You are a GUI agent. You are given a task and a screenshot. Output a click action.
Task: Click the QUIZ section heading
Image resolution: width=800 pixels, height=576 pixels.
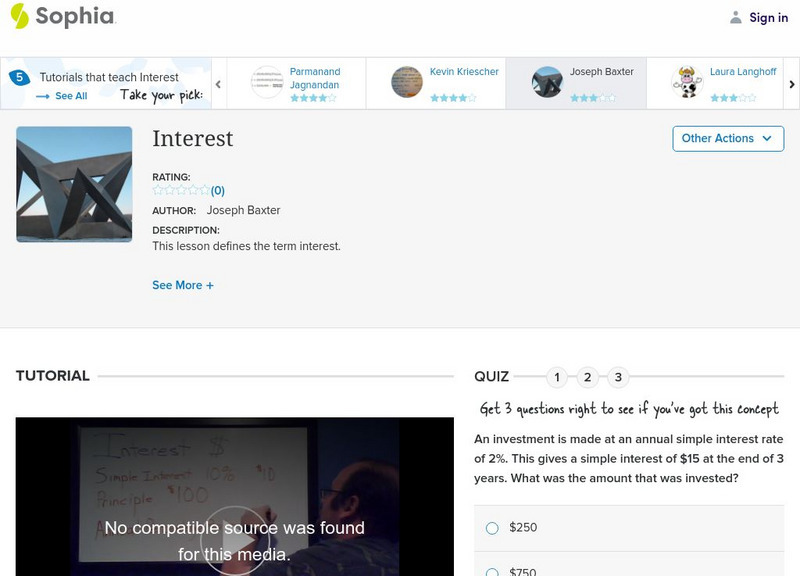[x=491, y=377]
